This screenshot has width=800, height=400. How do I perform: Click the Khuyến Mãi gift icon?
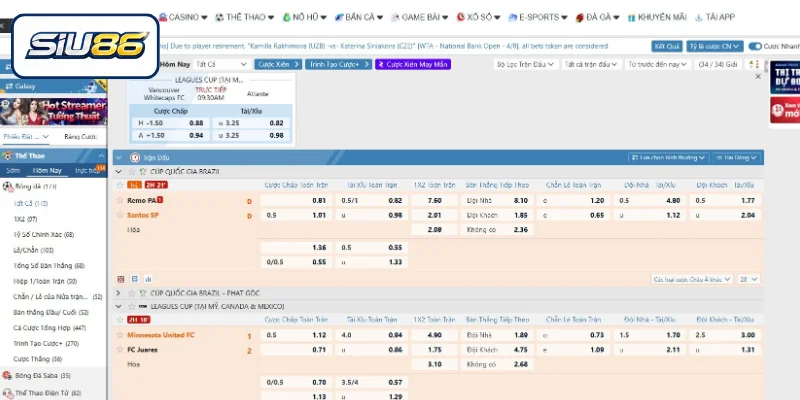(x=632, y=17)
